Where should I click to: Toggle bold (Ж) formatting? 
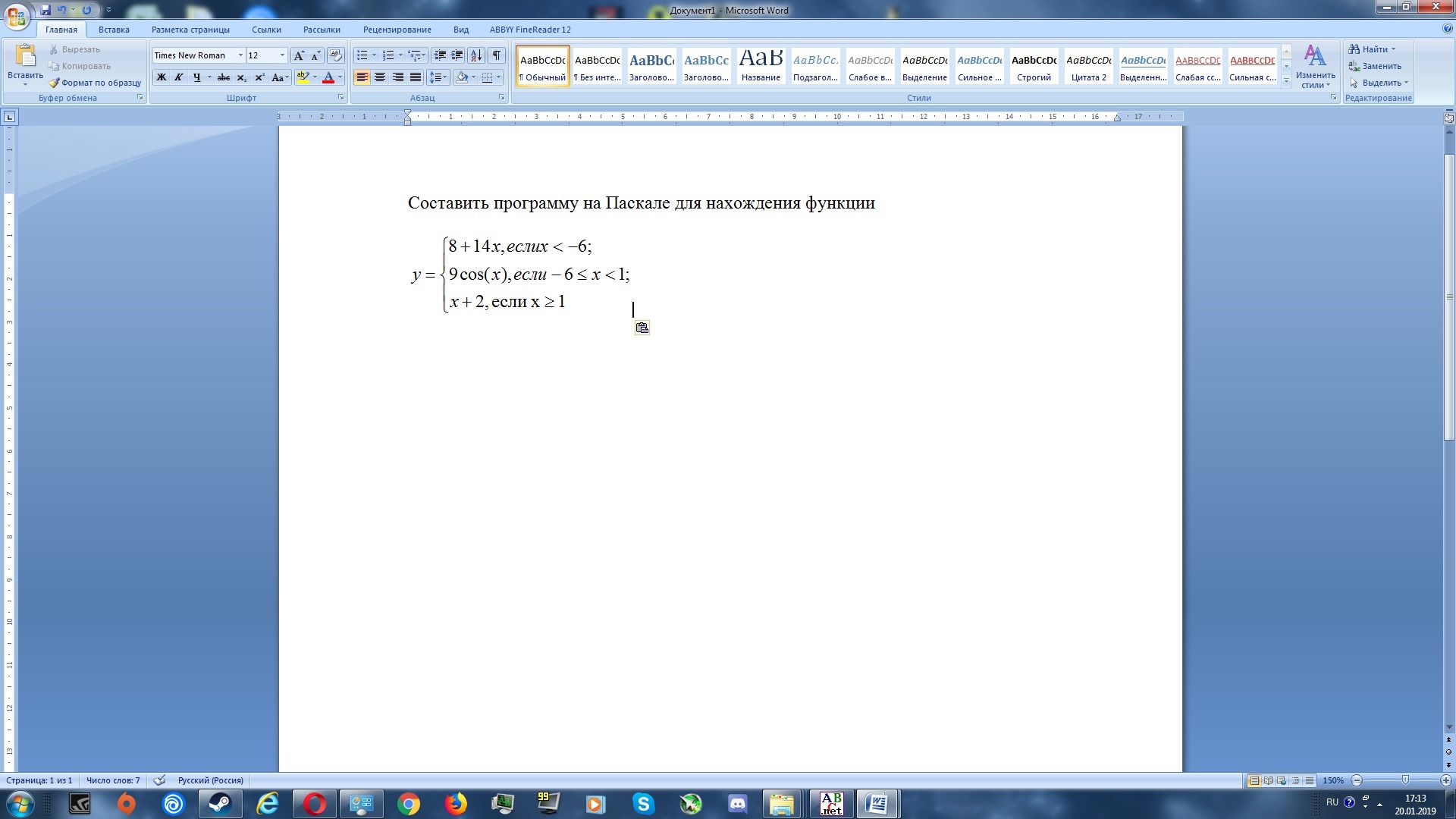(161, 77)
